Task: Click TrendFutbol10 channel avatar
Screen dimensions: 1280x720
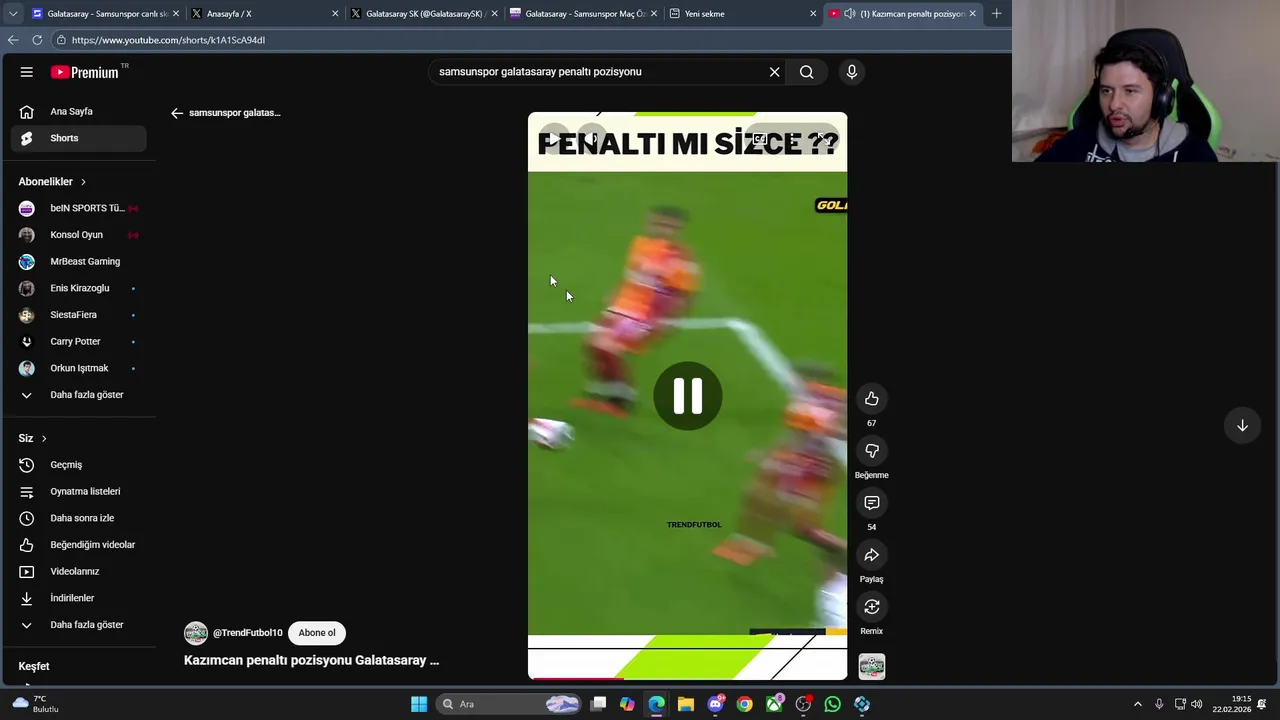Action: [196, 633]
